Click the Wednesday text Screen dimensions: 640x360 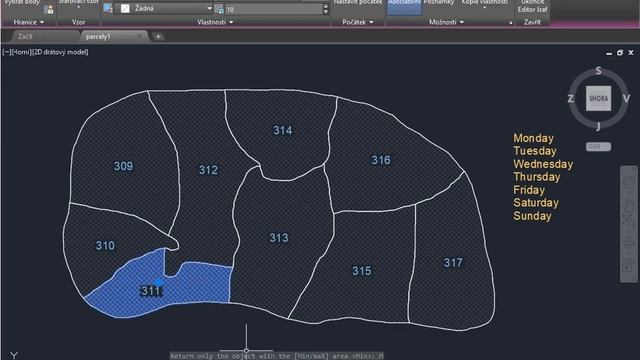click(543, 164)
